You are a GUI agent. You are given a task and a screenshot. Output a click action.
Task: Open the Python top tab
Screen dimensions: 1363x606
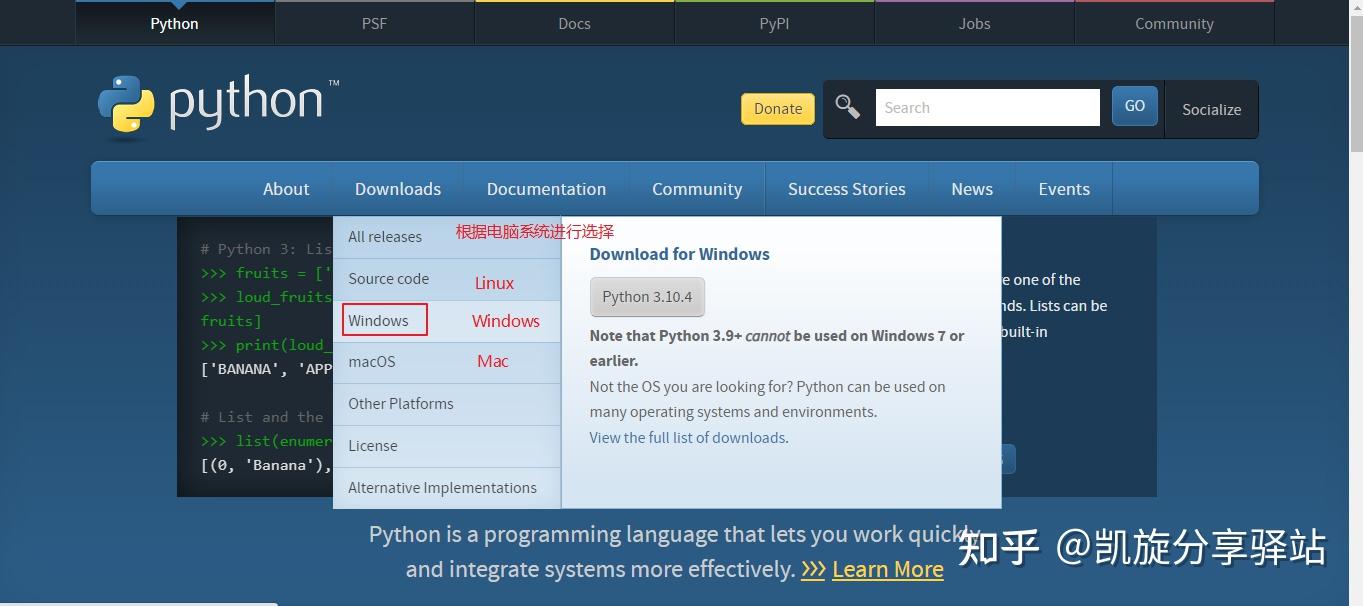coord(174,23)
